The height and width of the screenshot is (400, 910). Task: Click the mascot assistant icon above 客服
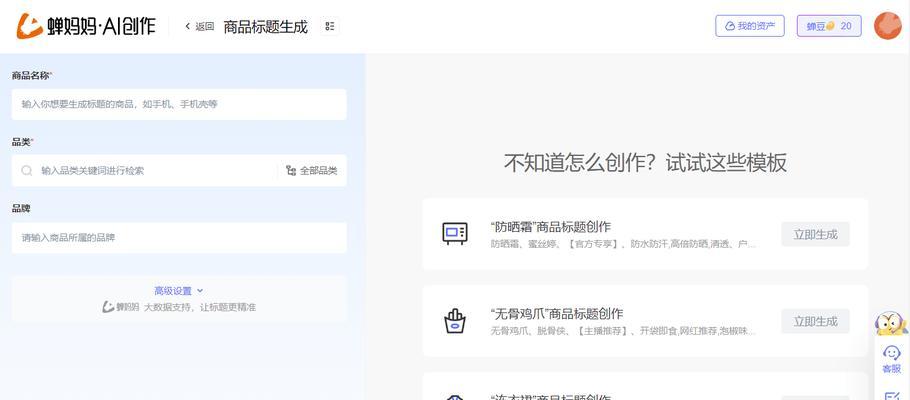point(891,323)
